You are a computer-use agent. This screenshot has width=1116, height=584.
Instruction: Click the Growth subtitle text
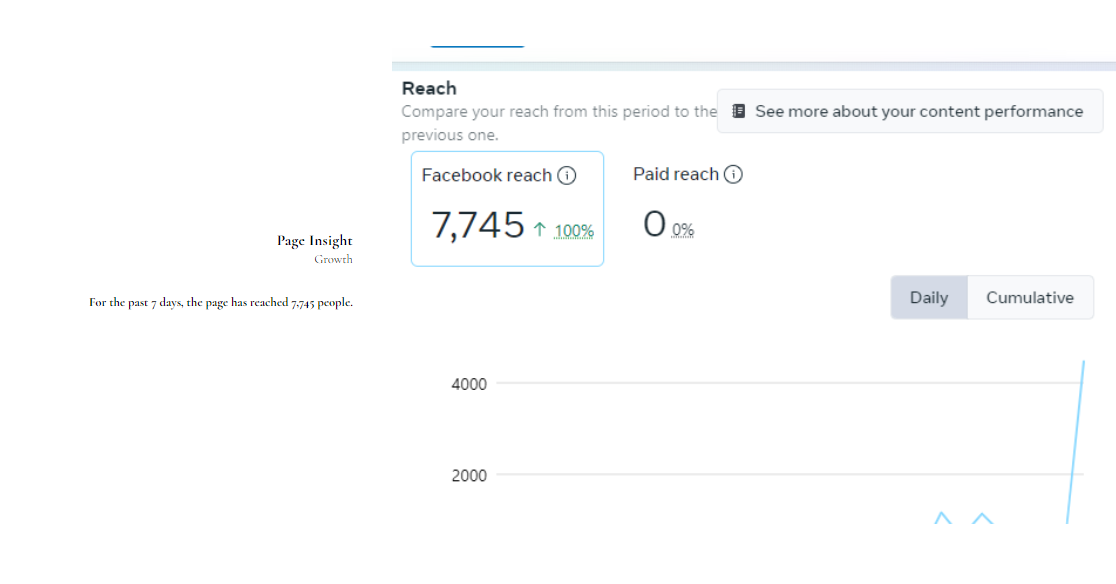(x=333, y=259)
